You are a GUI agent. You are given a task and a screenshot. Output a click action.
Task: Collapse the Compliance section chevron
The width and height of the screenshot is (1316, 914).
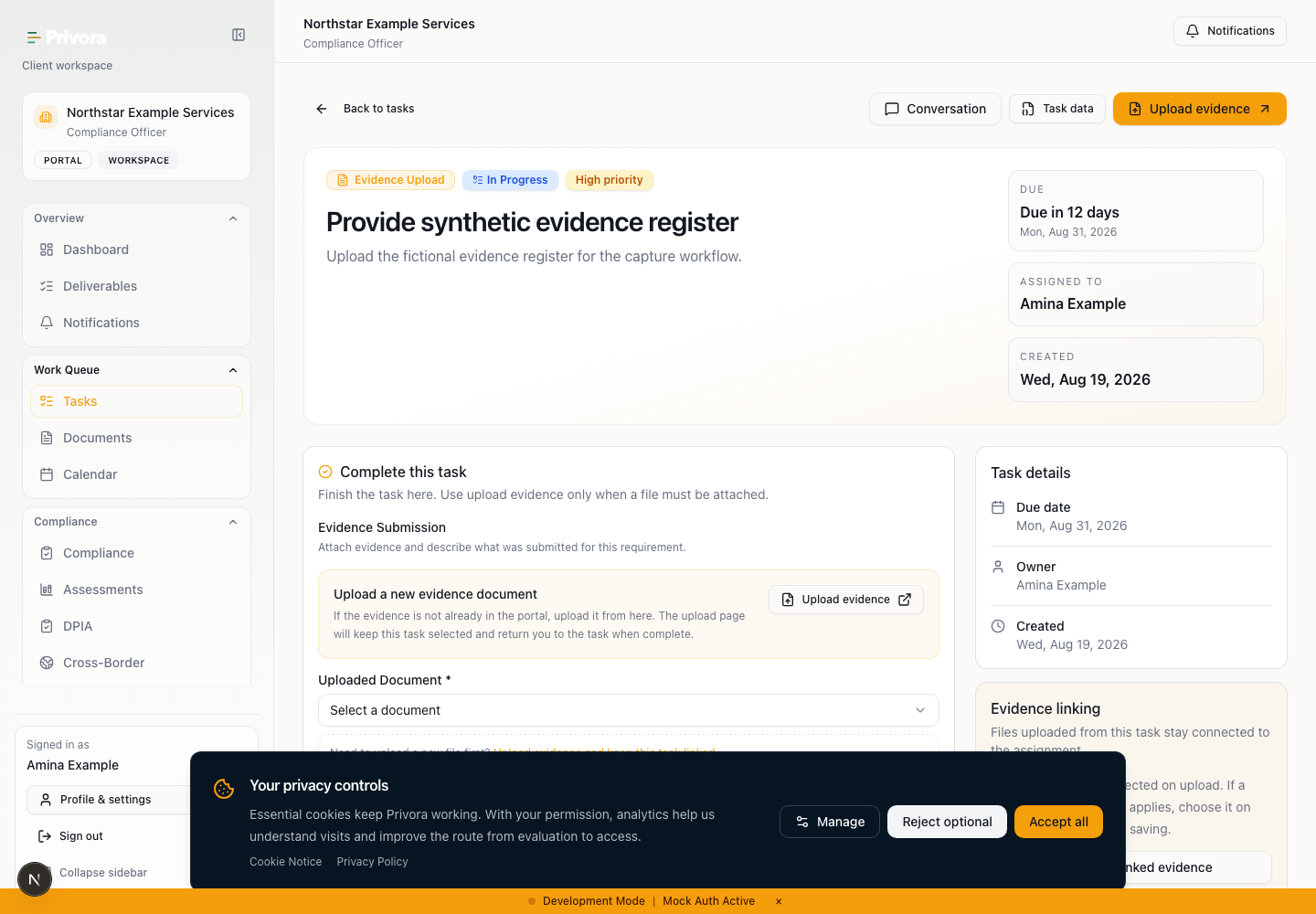pos(233,522)
